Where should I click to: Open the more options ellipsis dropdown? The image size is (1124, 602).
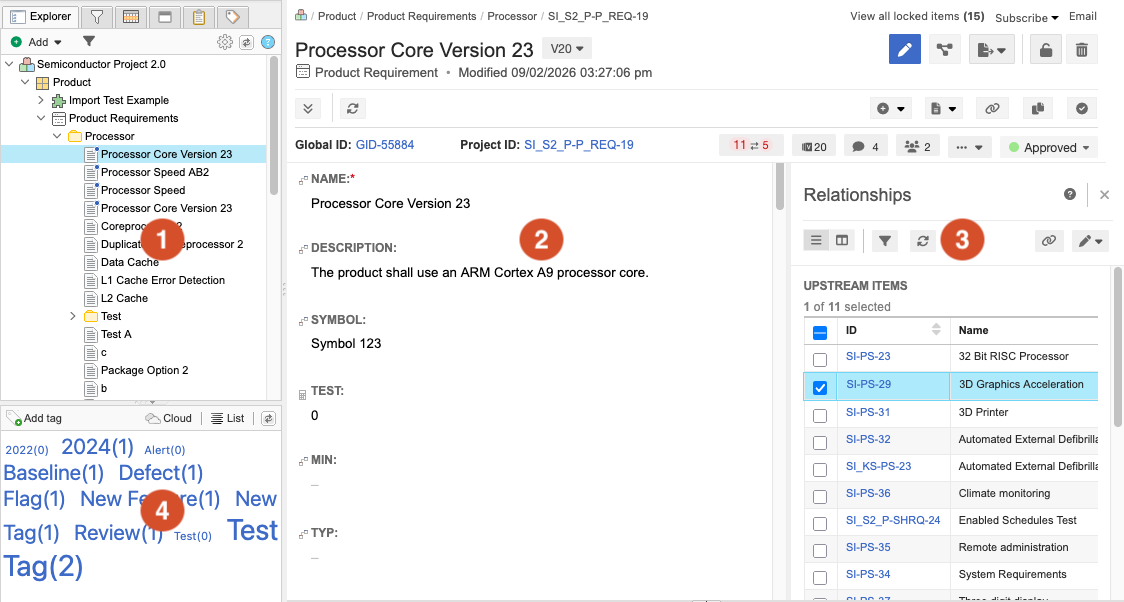coord(969,147)
